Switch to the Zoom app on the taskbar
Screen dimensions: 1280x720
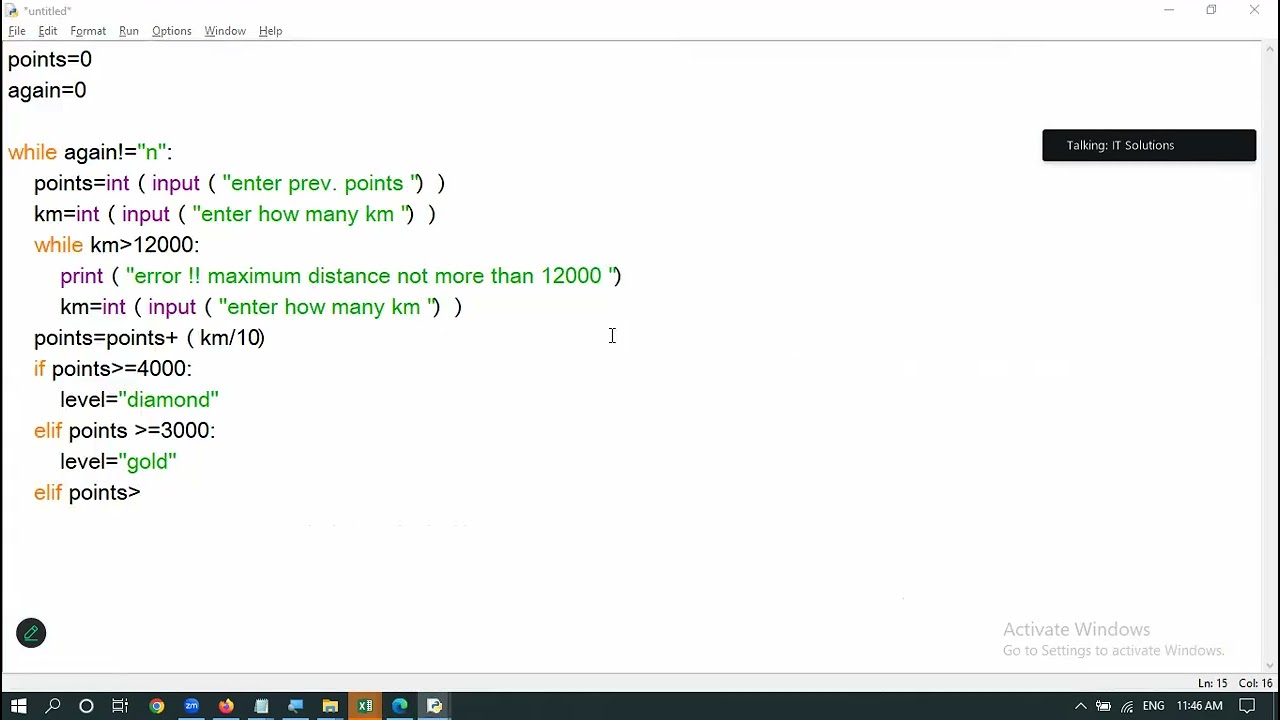(x=191, y=706)
